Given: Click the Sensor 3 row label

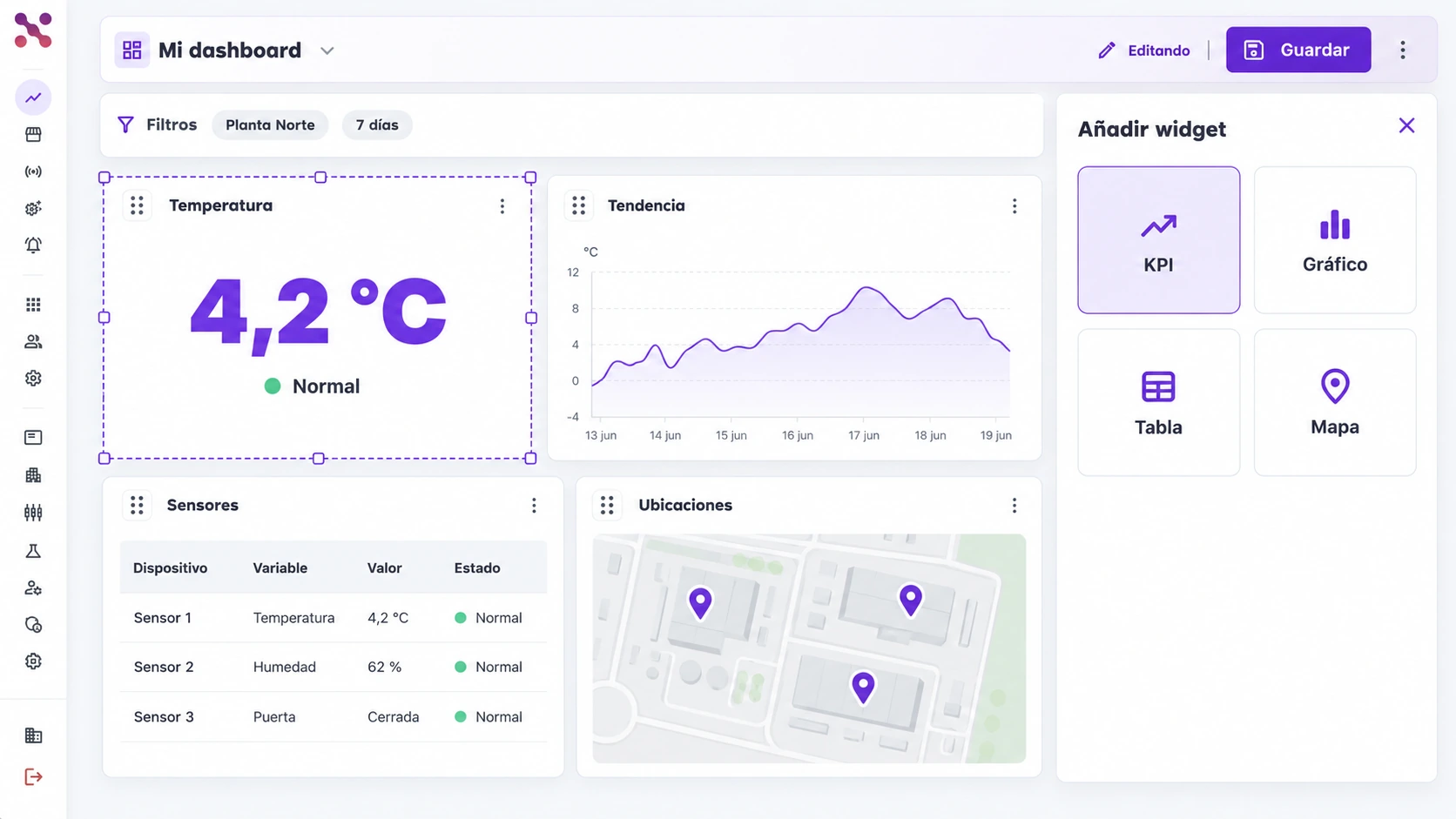Looking at the screenshot, I should point(164,717).
